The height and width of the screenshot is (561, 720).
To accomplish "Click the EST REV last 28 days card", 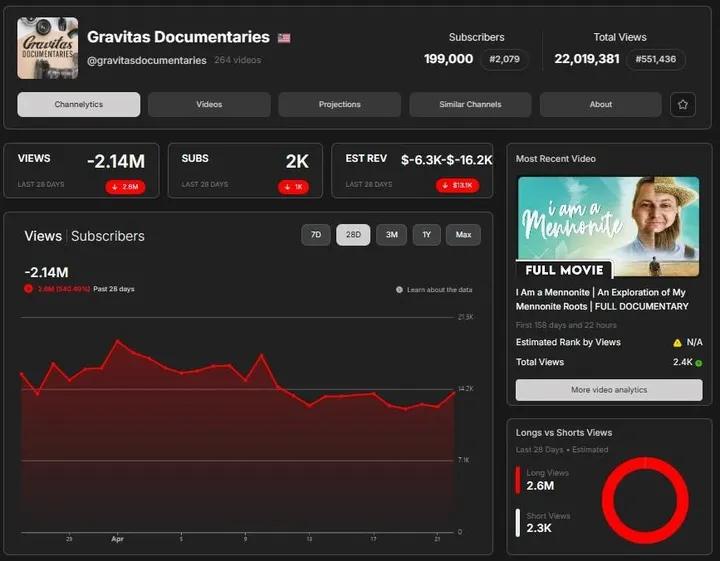I will [412, 171].
